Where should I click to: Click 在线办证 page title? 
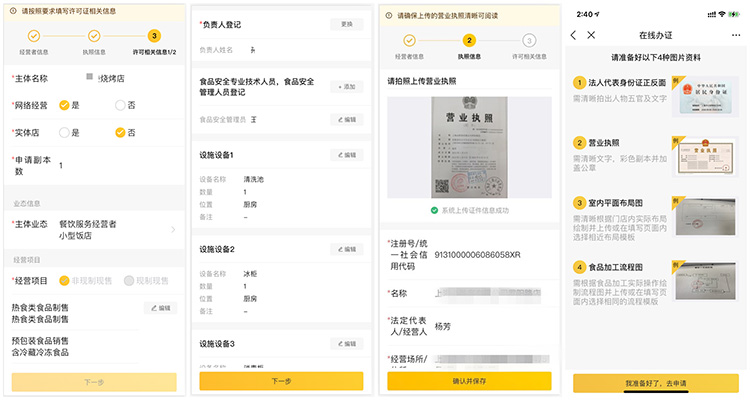click(656, 35)
